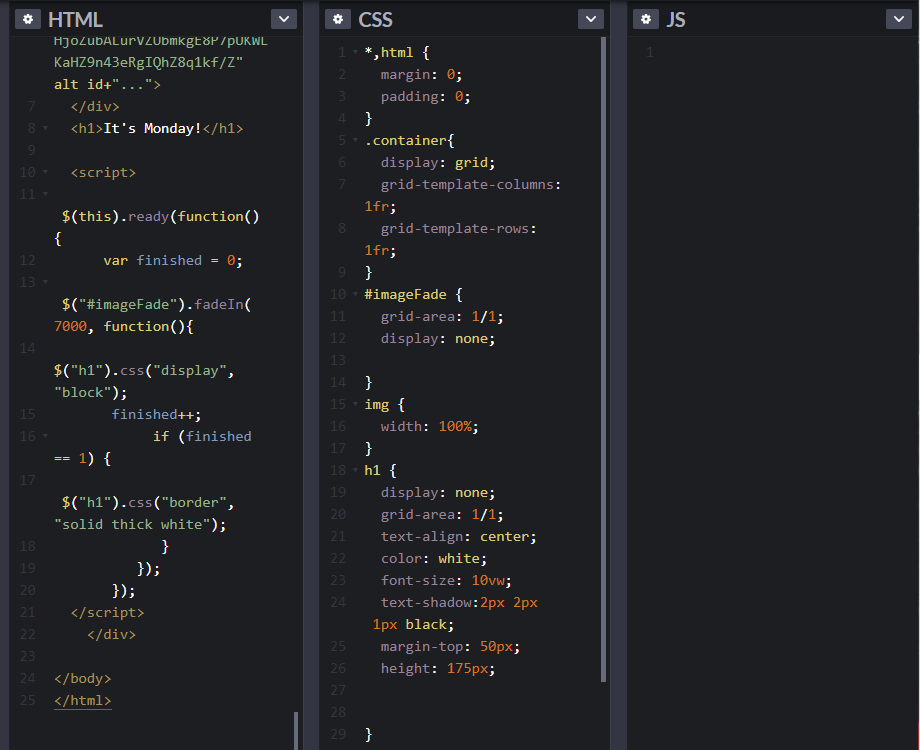Click the CSS panel title

pyautogui.click(x=376, y=19)
